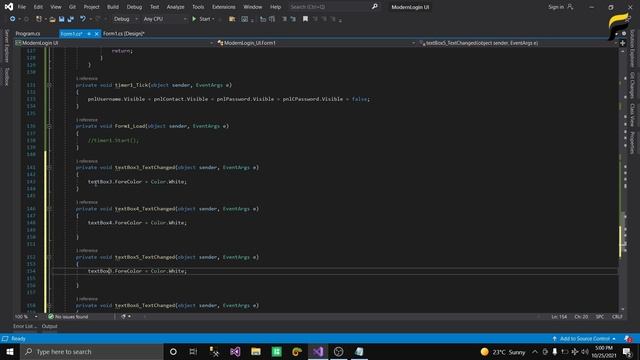Click the search magnifier icon in title bar
The height and width of the screenshot is (360, 640).
[374, 7]
